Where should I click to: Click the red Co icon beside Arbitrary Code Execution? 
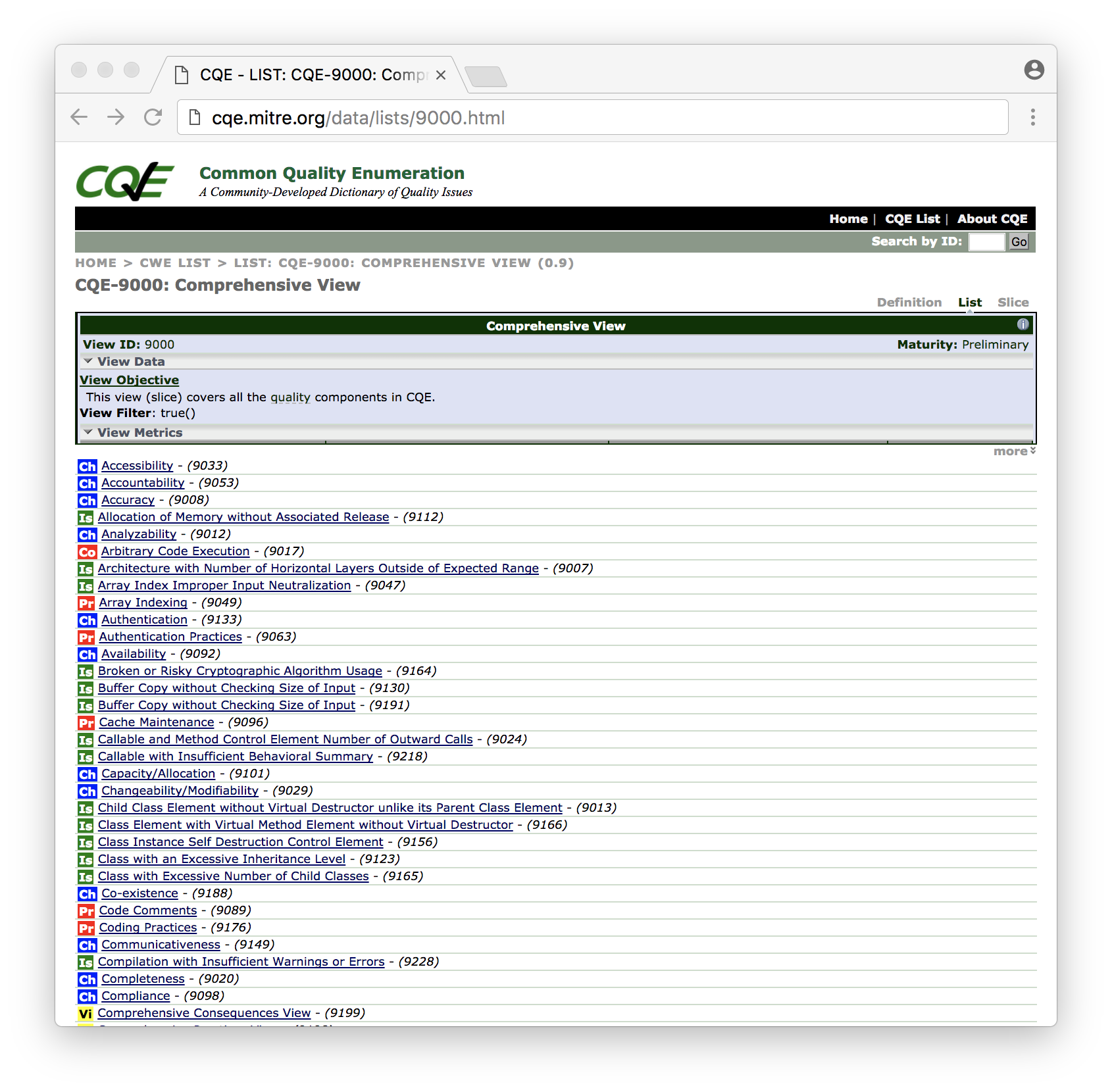tap(87, 552)
